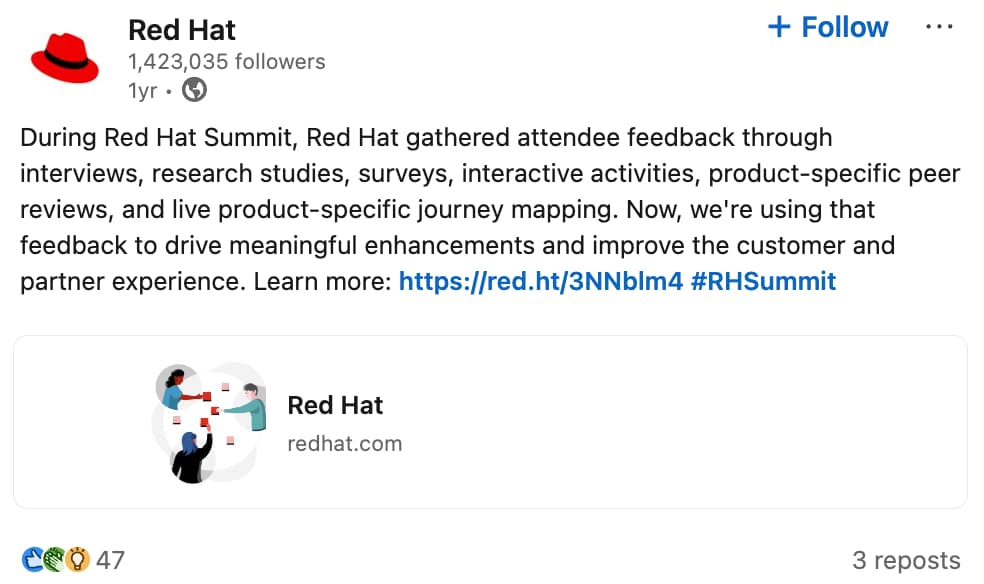The width and height of the screenshot is (984, 584).
Task: View who reposted via 3 reposts
Action: [906, 560]
